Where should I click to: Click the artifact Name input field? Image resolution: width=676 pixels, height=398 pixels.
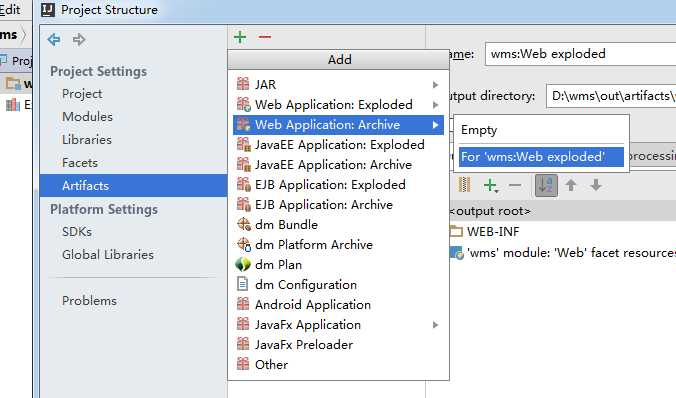pyautogui.click(x=580, y=54)
